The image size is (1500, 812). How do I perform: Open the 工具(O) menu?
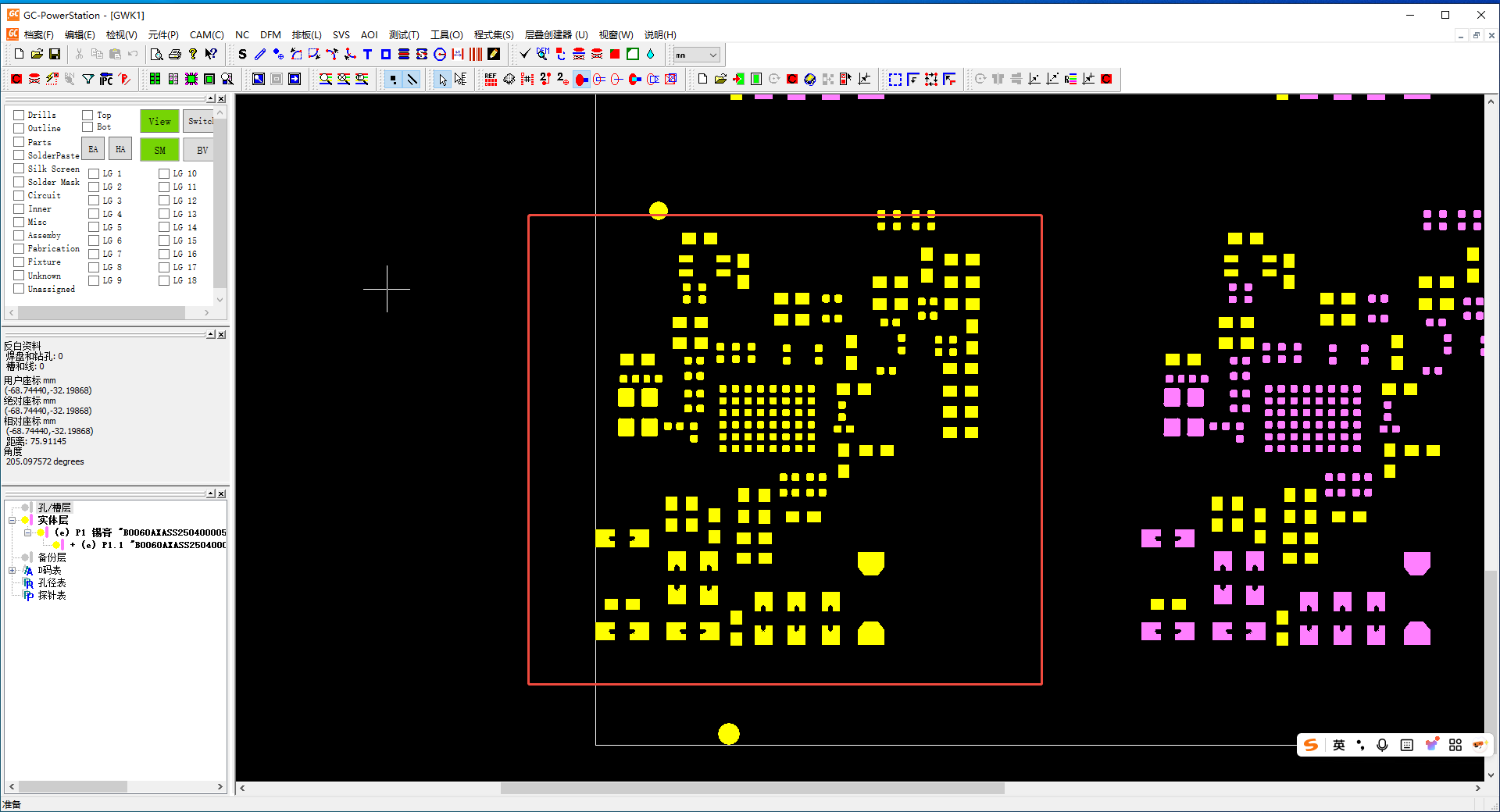click(446, 35)
